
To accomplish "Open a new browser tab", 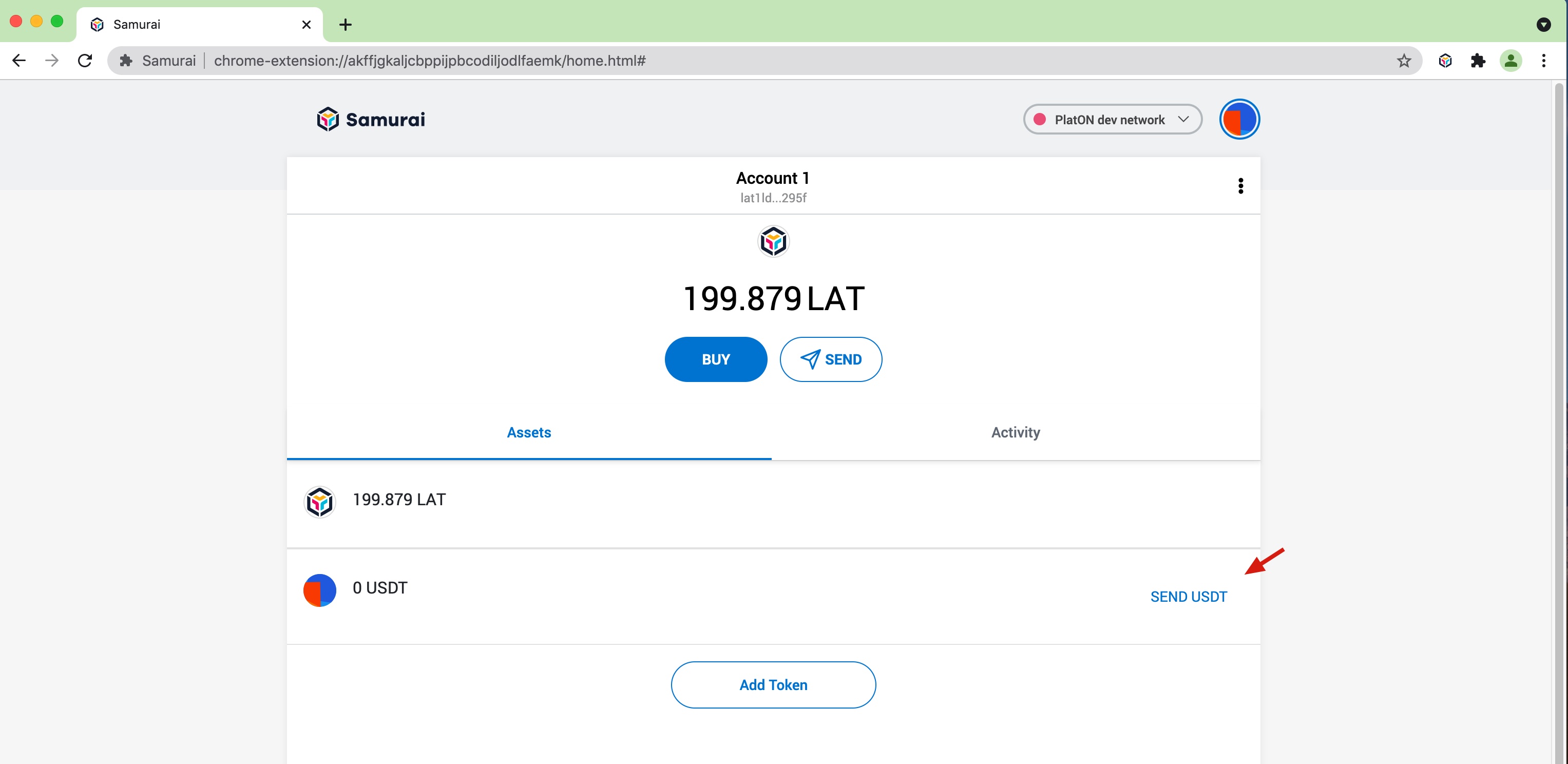I will pos(345,24).
